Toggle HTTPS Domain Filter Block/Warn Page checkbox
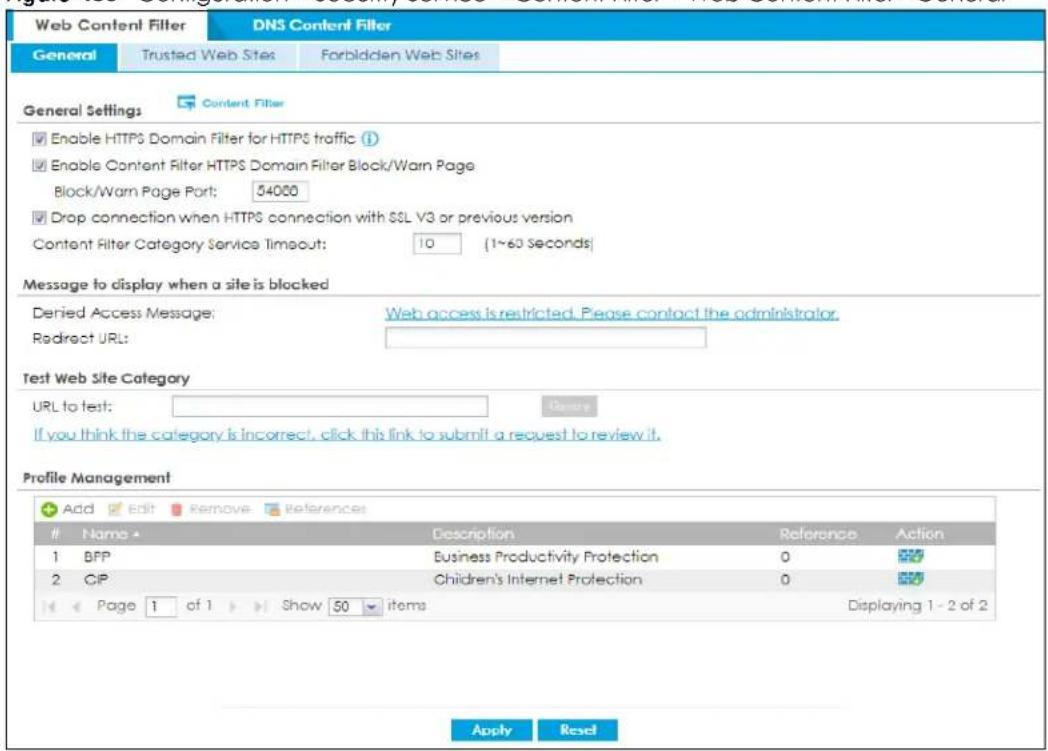Screen dimensions: 1048x751 pos(39,166)
